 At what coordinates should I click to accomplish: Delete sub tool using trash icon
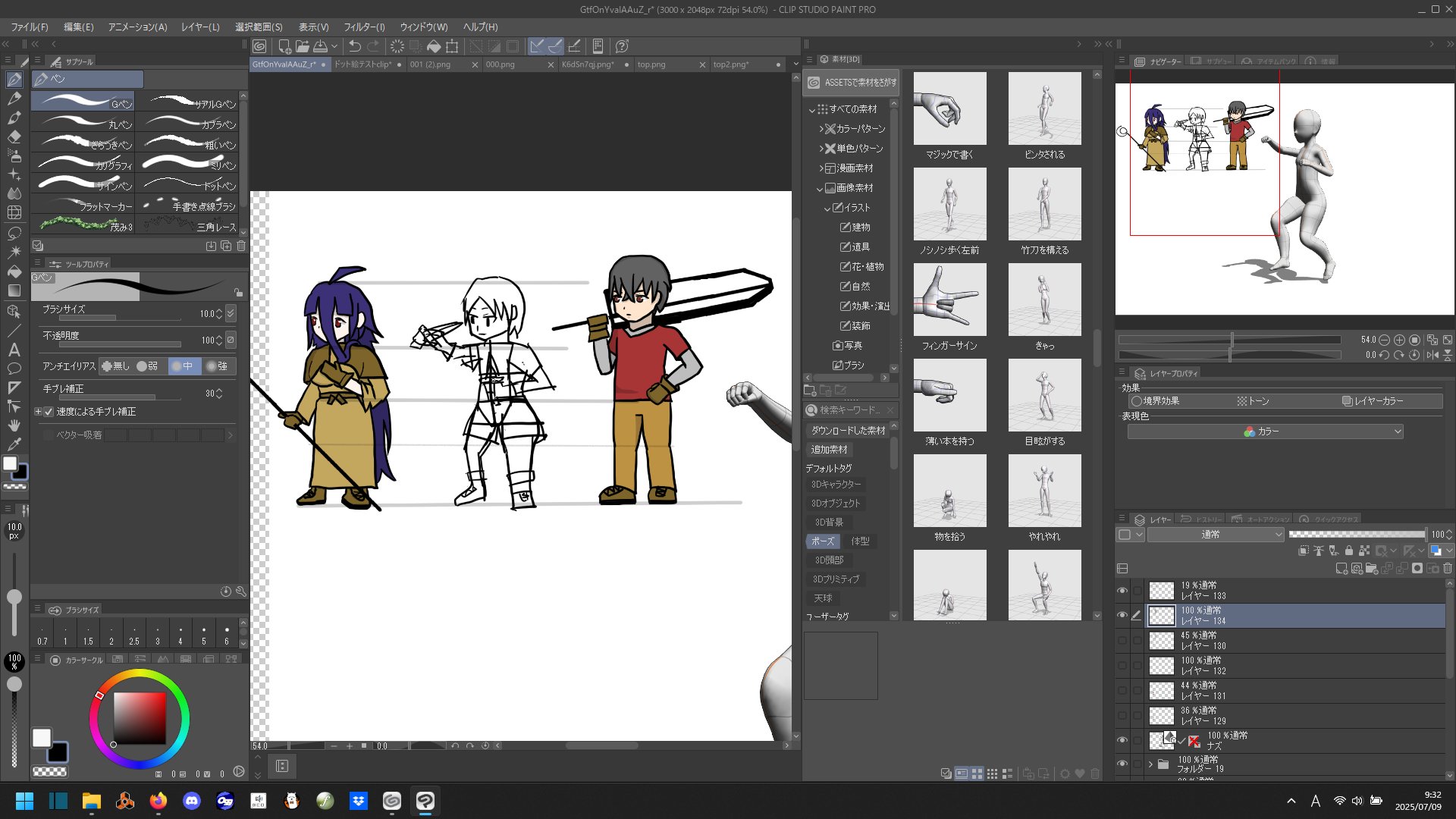pyautogui.click(x=241, y=246)
